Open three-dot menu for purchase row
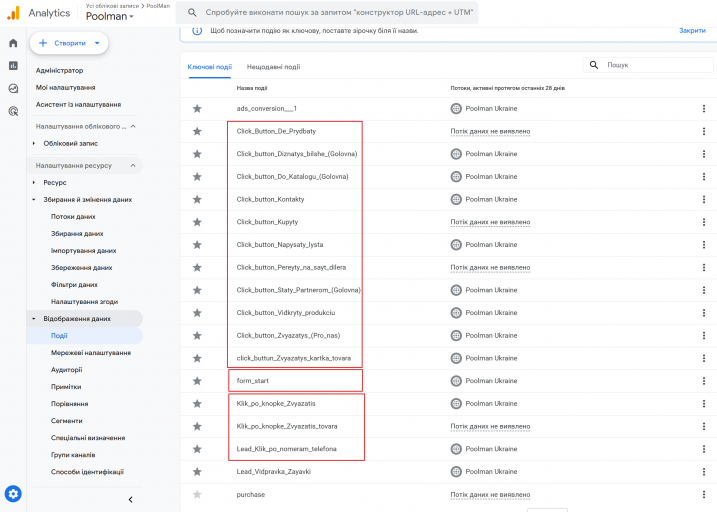The width and height of the screenshot is (717, 512). [703, 494]
